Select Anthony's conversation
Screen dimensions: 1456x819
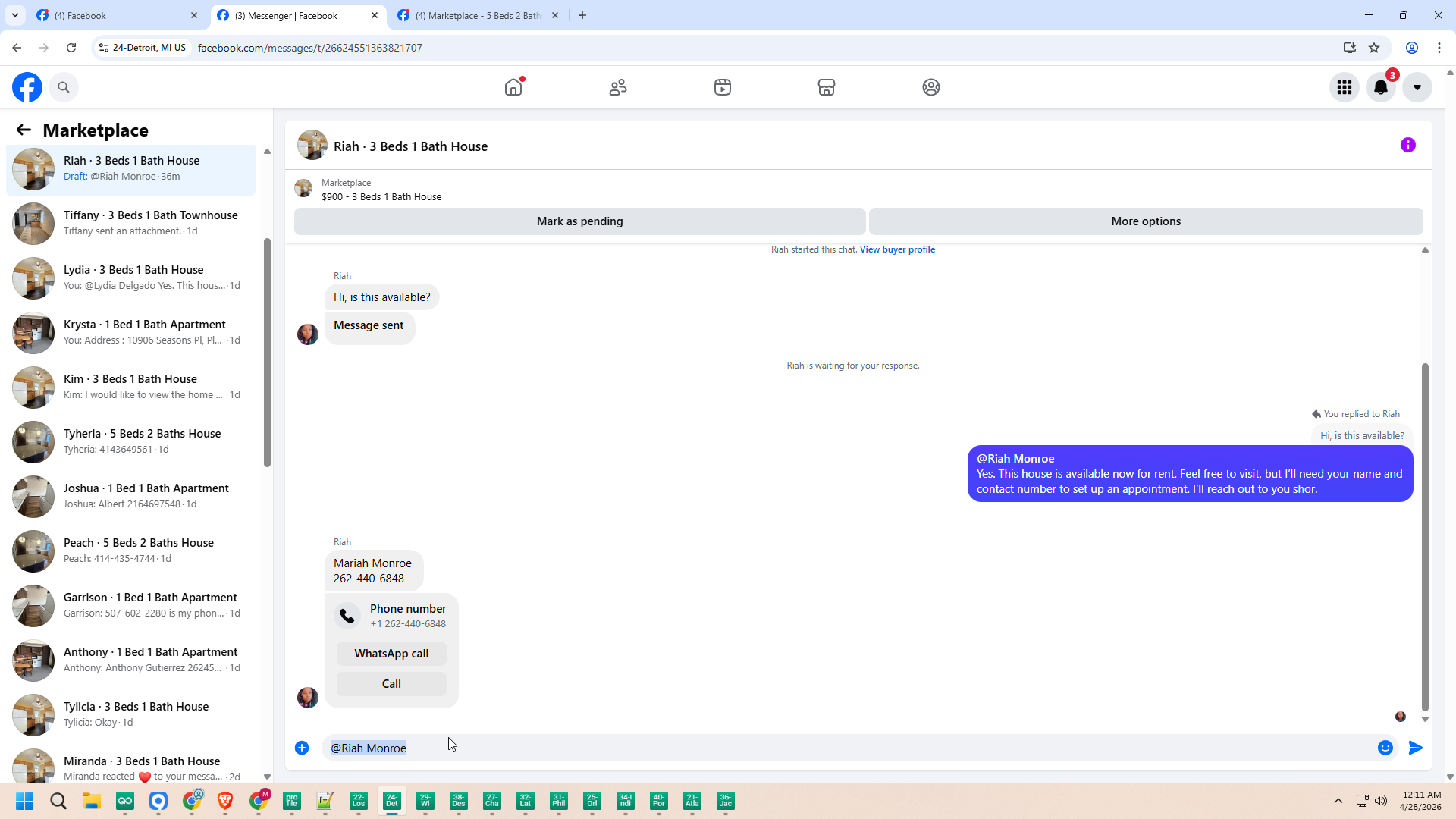click(x=131, y=660)
